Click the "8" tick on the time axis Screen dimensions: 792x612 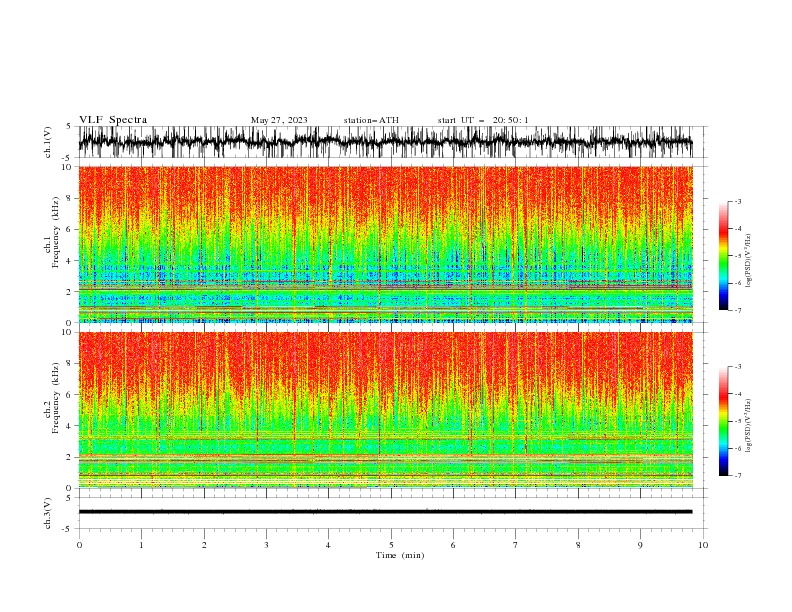[x=578, y=545]
